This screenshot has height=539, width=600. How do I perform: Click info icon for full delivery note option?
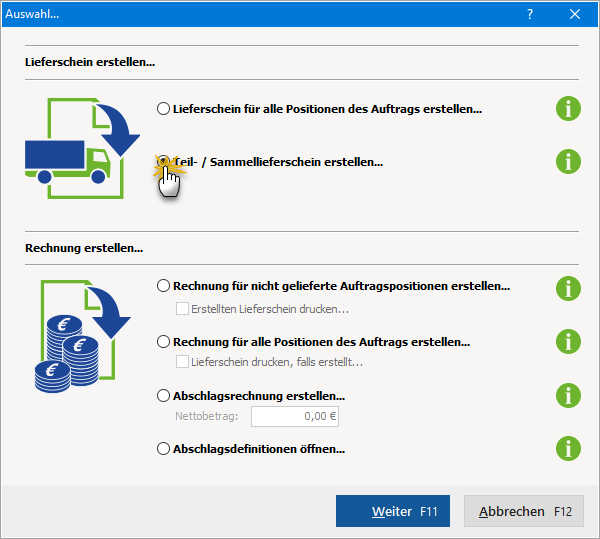[568, 109]
